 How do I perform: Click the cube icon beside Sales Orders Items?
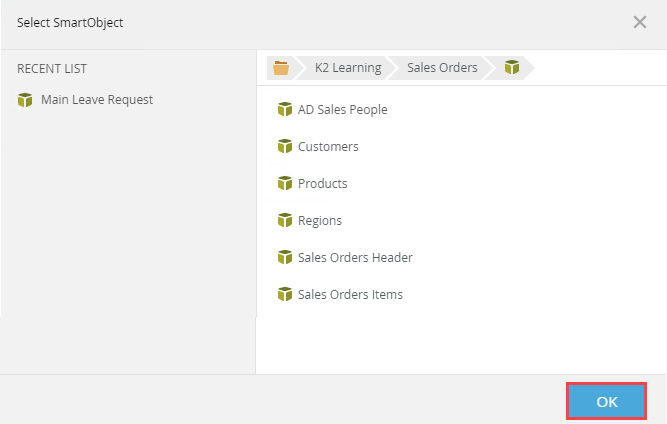pyautogui.click(x=285, y=295)
